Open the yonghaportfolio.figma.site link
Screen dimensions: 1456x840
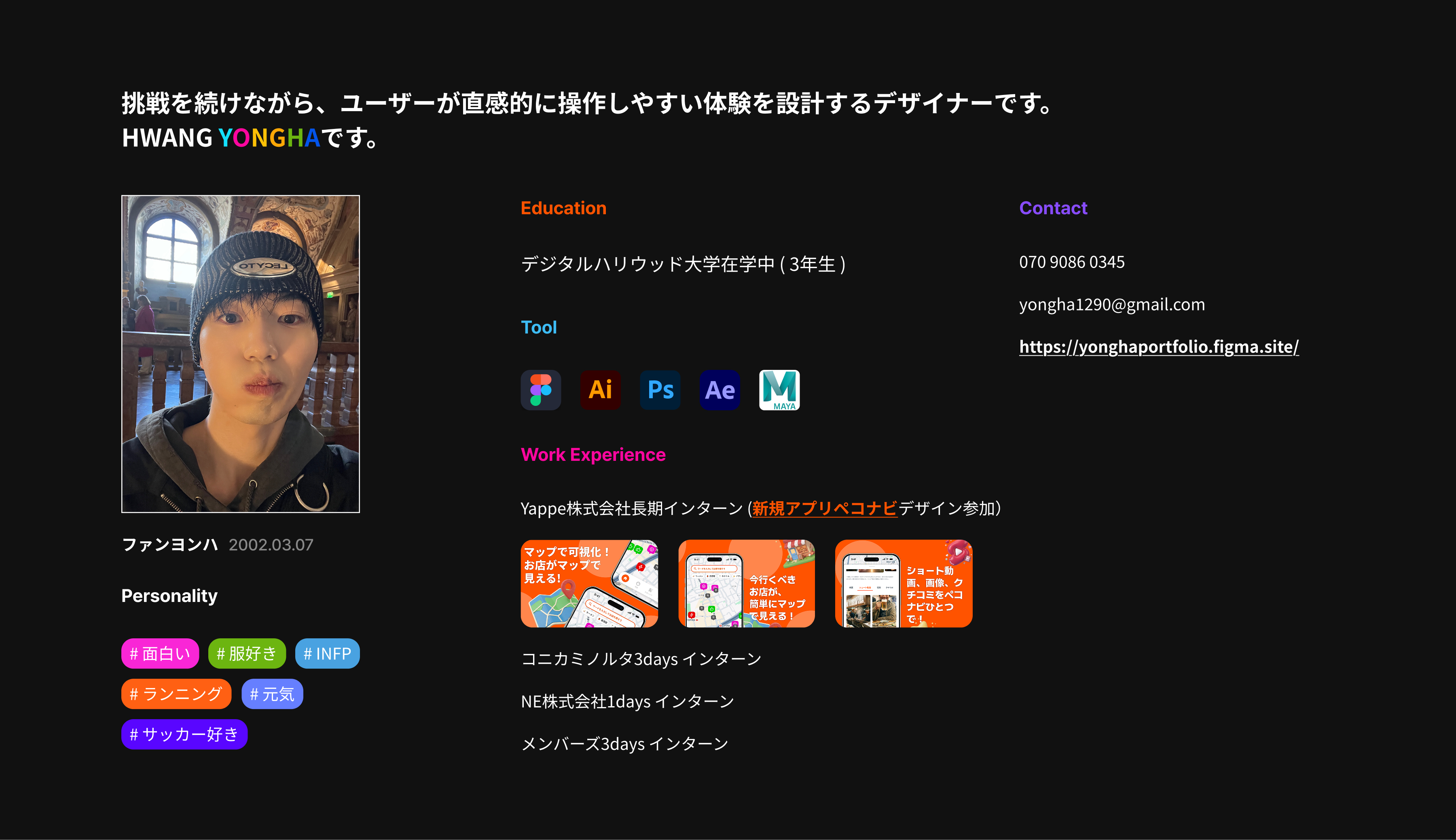point(1158,347)
